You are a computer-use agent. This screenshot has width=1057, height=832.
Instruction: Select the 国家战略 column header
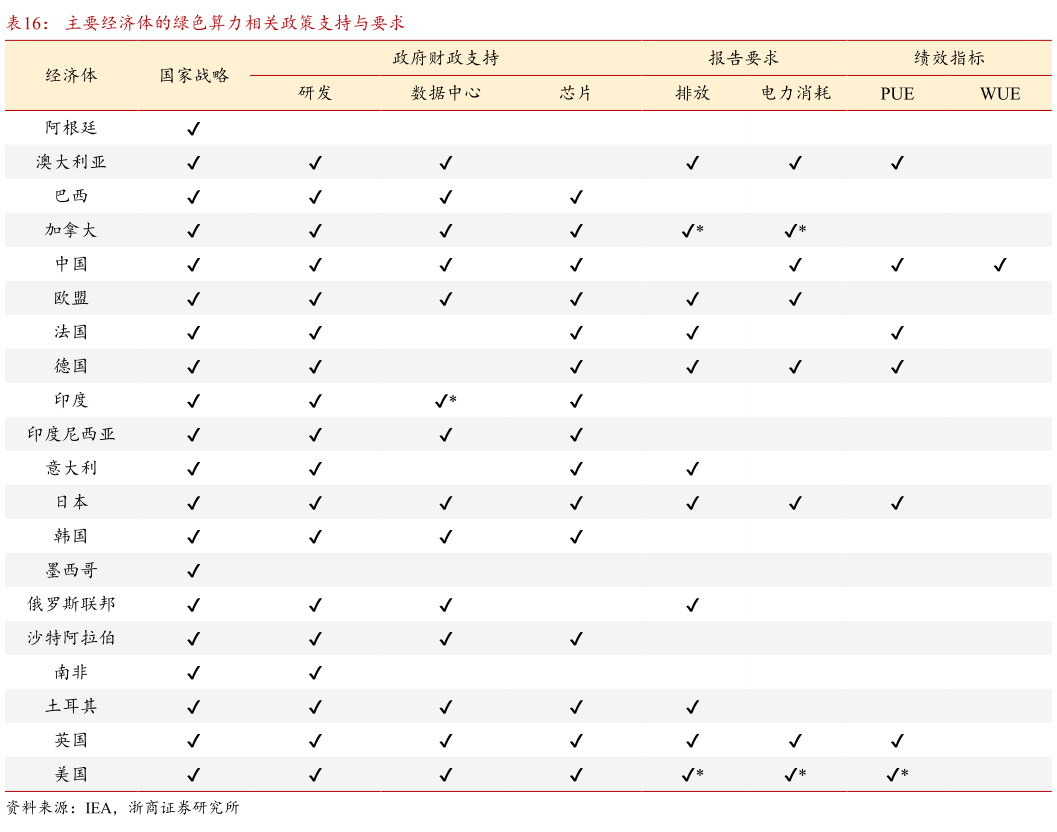[x=194, y=76]
